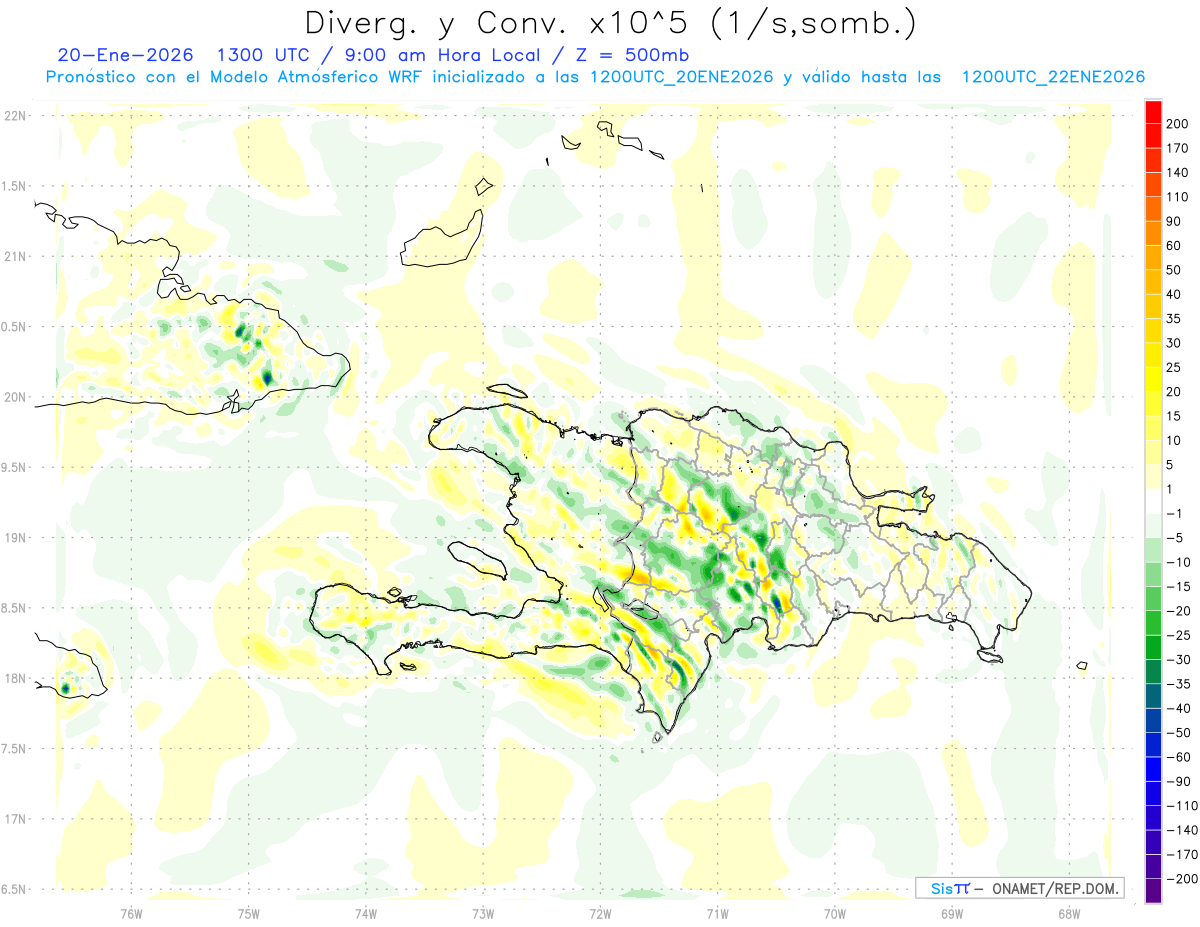Click the latitude label "20N"
This screenshot has height=927, width=1200.
pyautogui.click(x=17, y=397)
